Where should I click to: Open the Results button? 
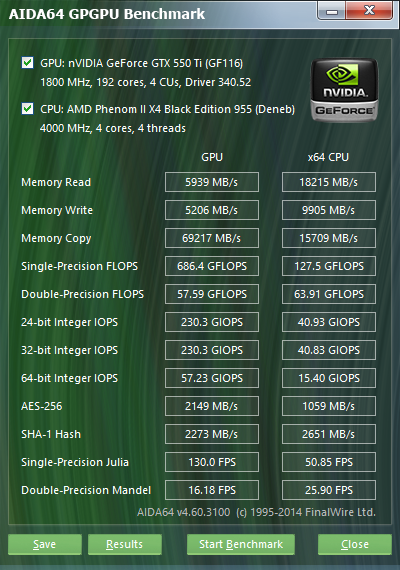[x=125, y=544]
